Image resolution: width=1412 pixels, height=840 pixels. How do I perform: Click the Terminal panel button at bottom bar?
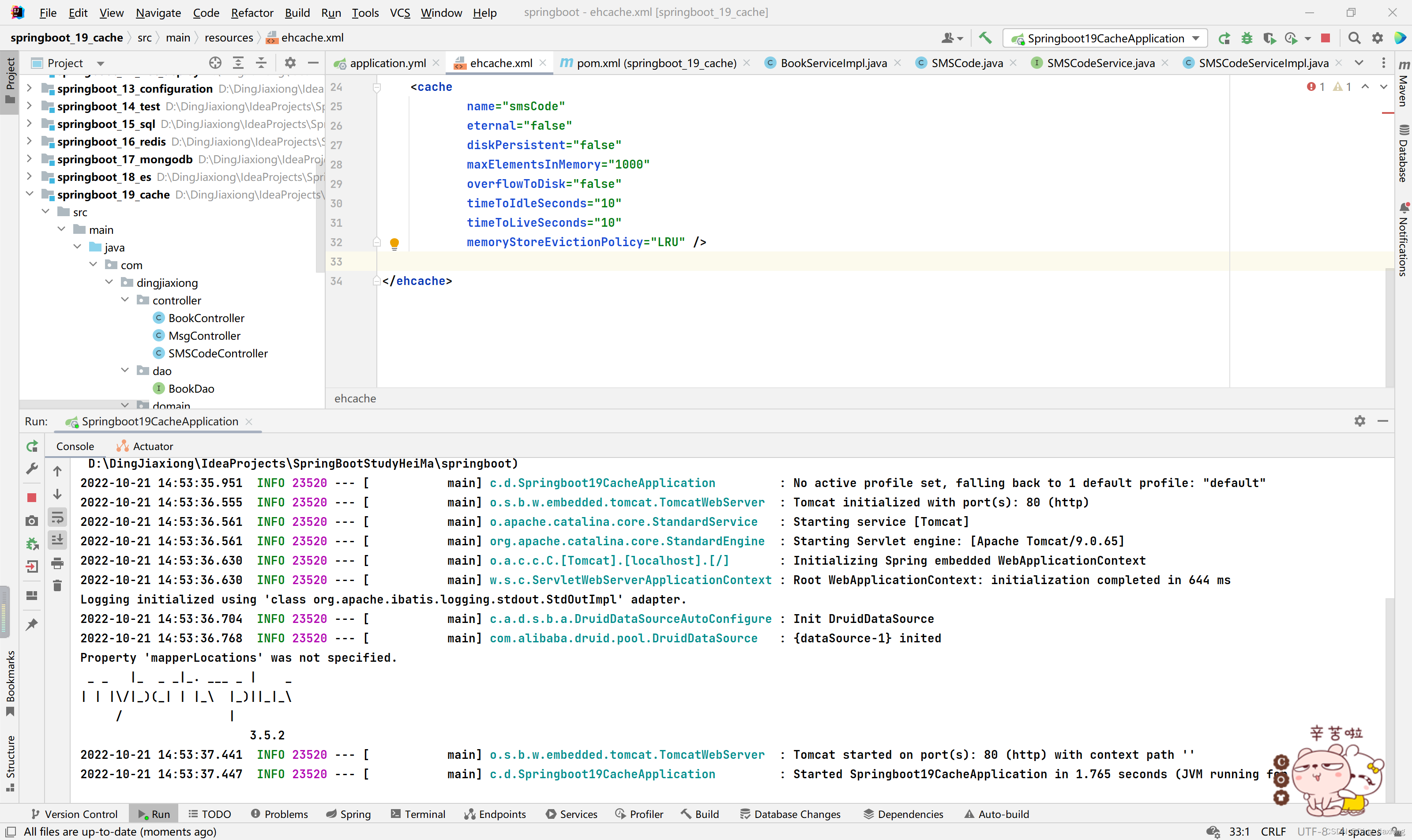point(425,813)
